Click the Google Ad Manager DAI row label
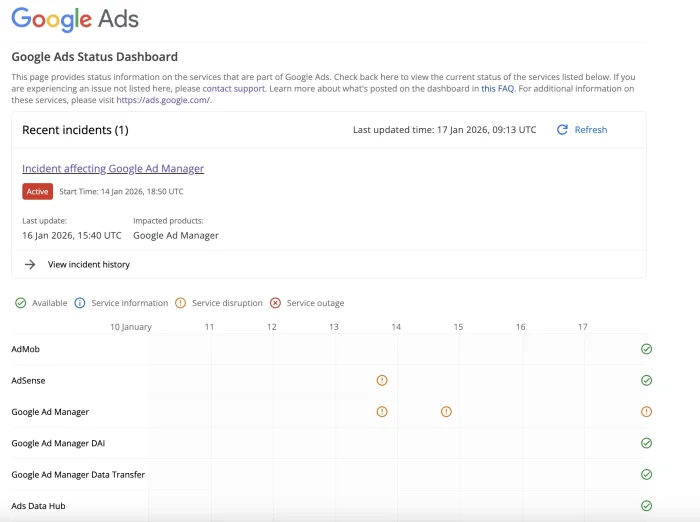This screenshot has width=700, height=522. tap(58, 443)
